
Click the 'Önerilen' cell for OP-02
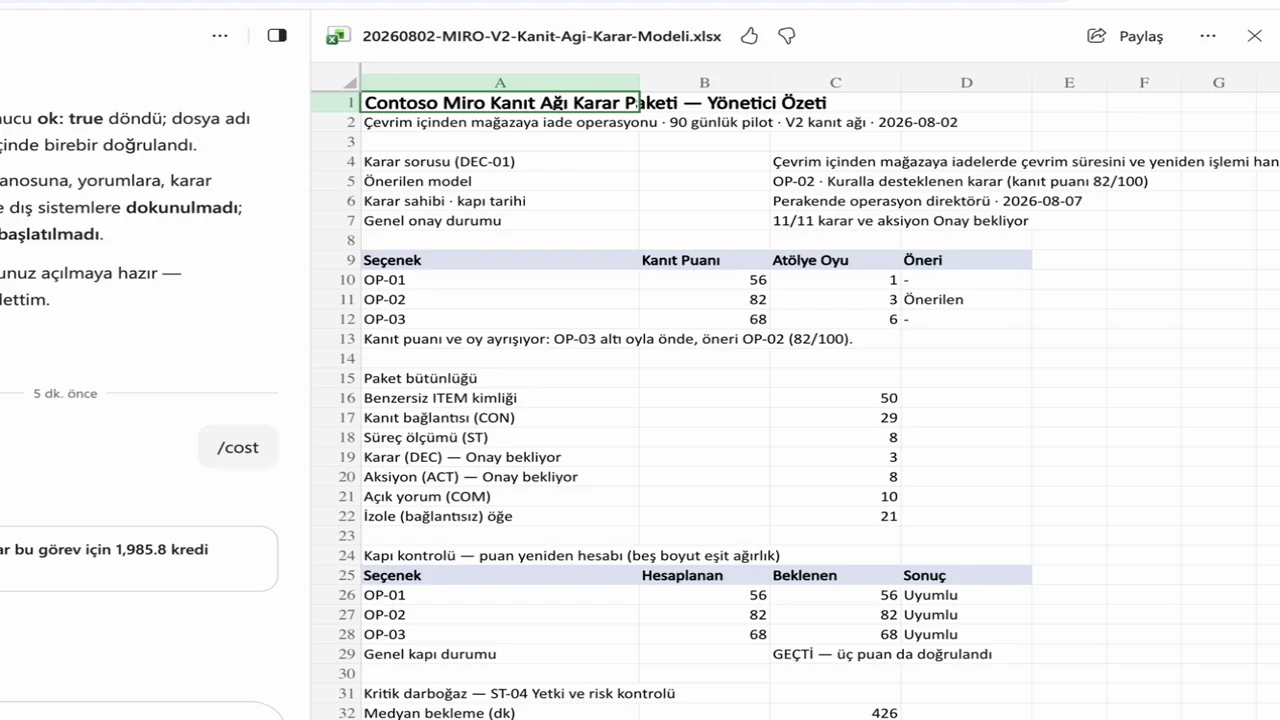(x=966, y=299)
